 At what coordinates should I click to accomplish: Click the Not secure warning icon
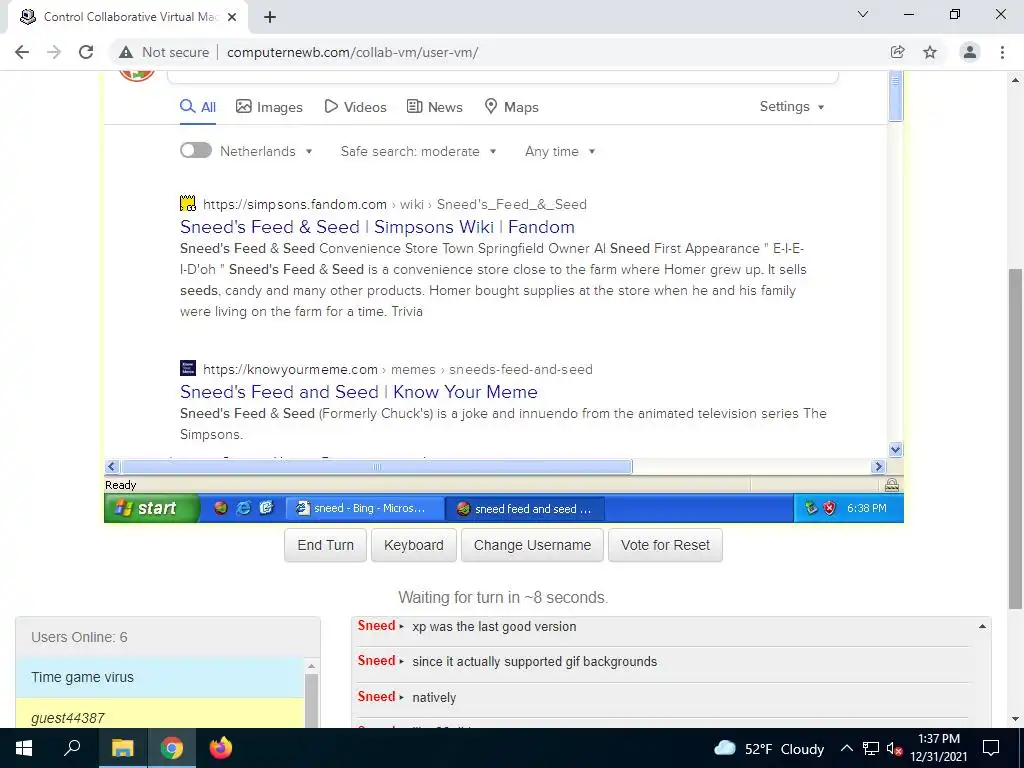tap(126, 52)
